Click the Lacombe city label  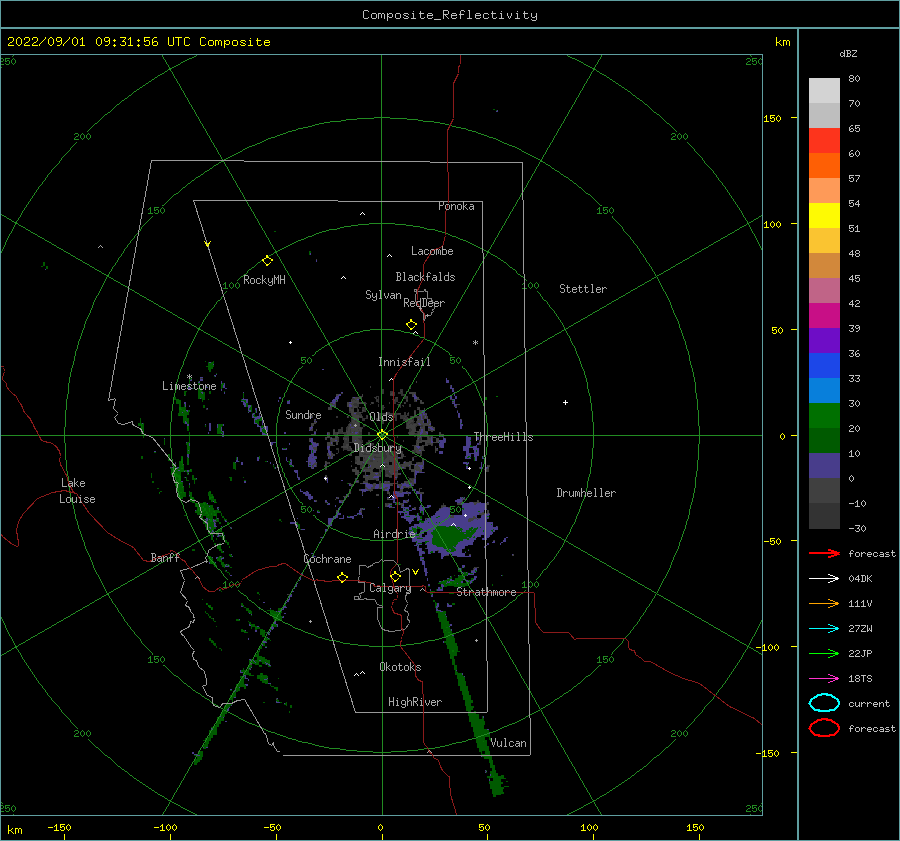(432, 251)
